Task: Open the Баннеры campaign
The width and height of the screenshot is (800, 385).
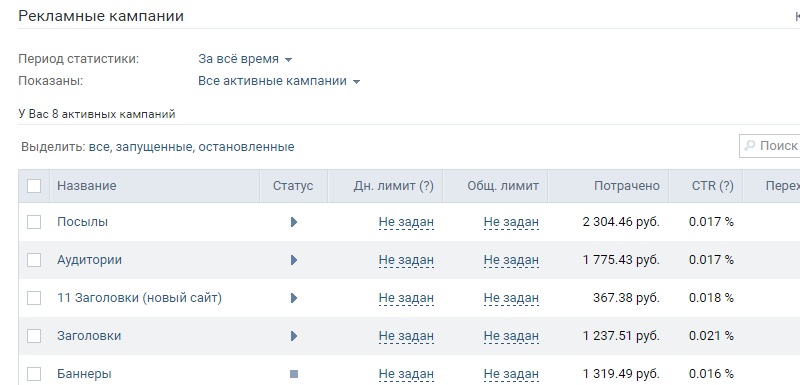Action: [84, 374]
